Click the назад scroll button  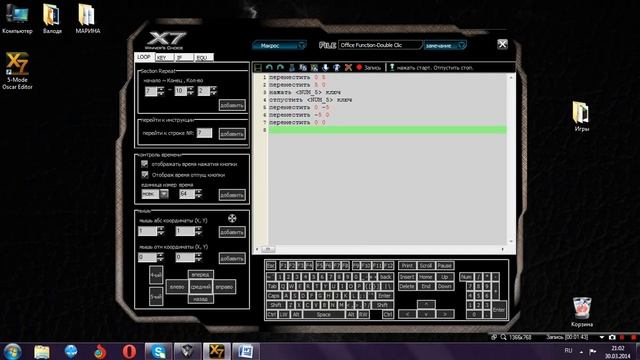[200, 299]
